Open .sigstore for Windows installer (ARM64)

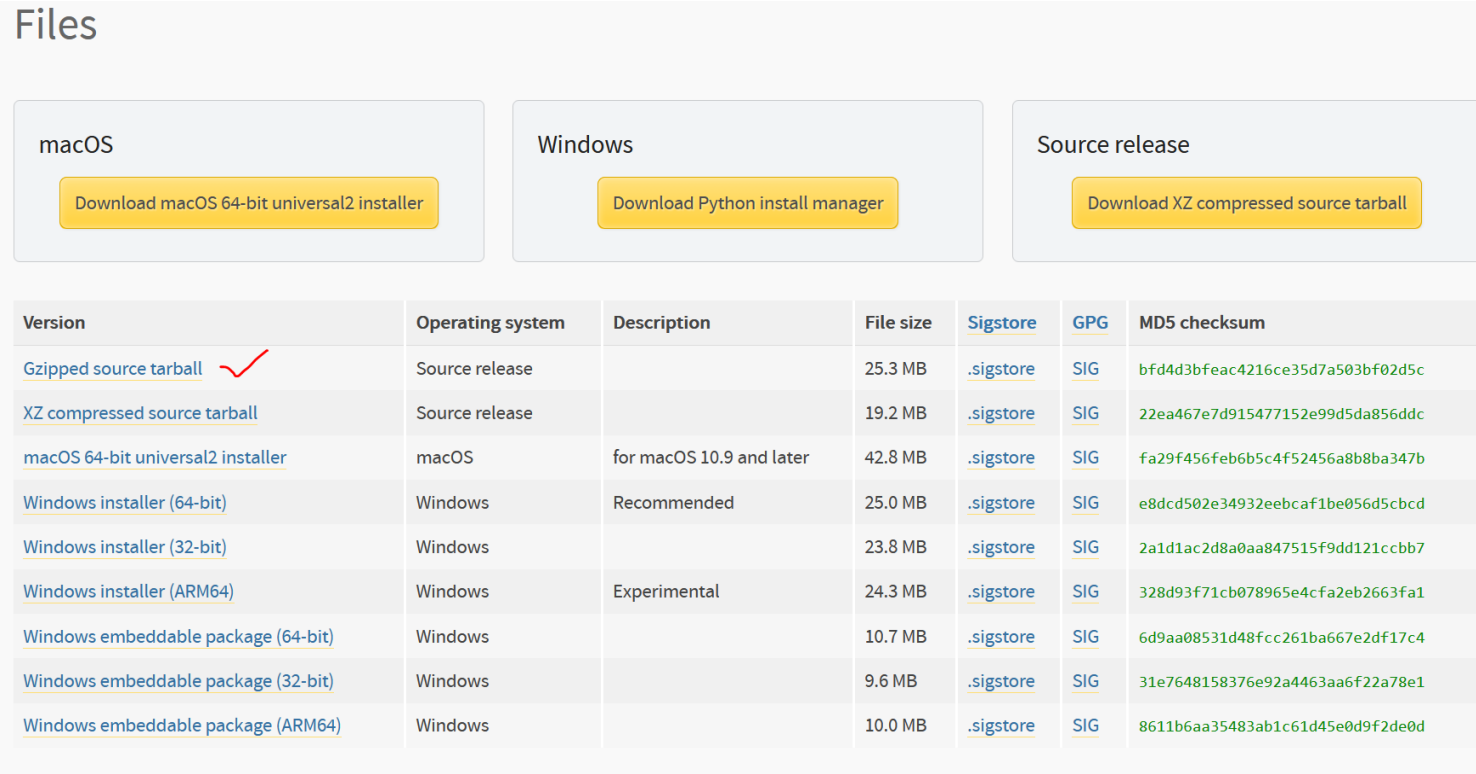tap(1001, 592)
